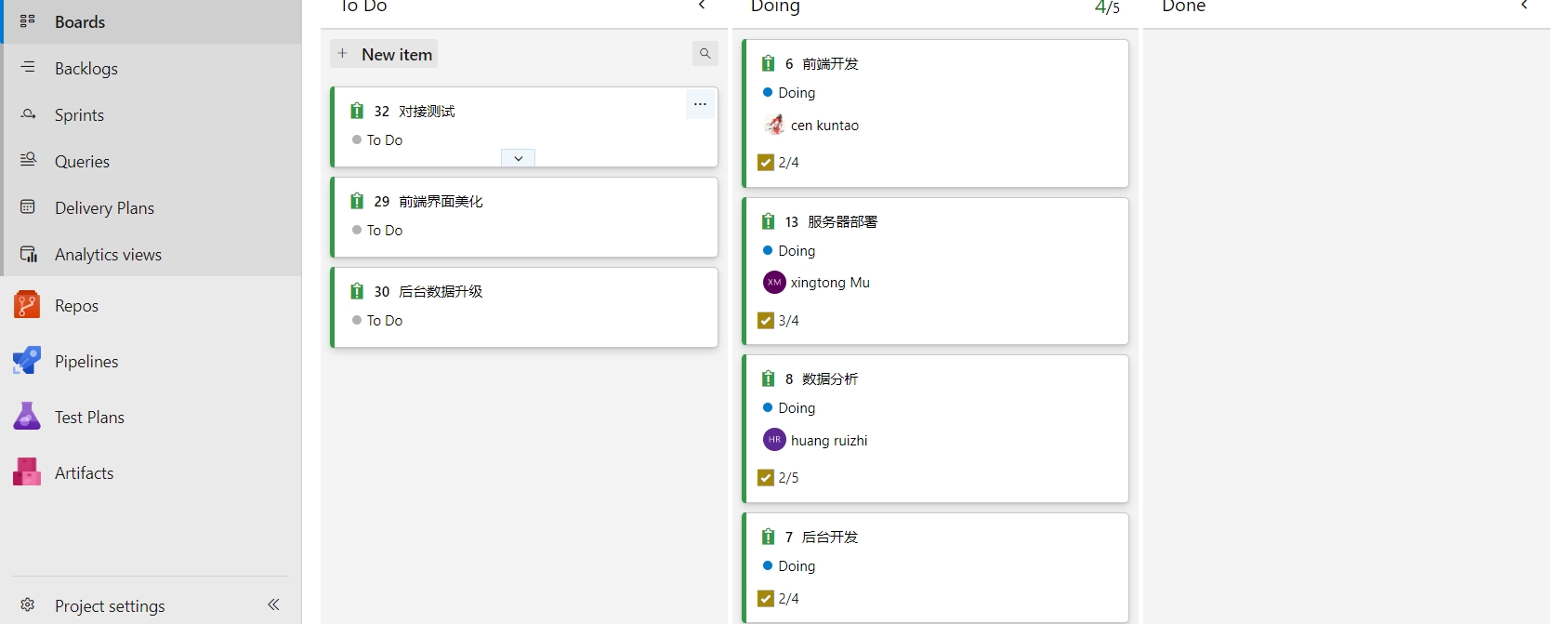Click assignee xingtong Mu on card 13
The height and width of the screenshot is (624, 1568).
[830, 282]
